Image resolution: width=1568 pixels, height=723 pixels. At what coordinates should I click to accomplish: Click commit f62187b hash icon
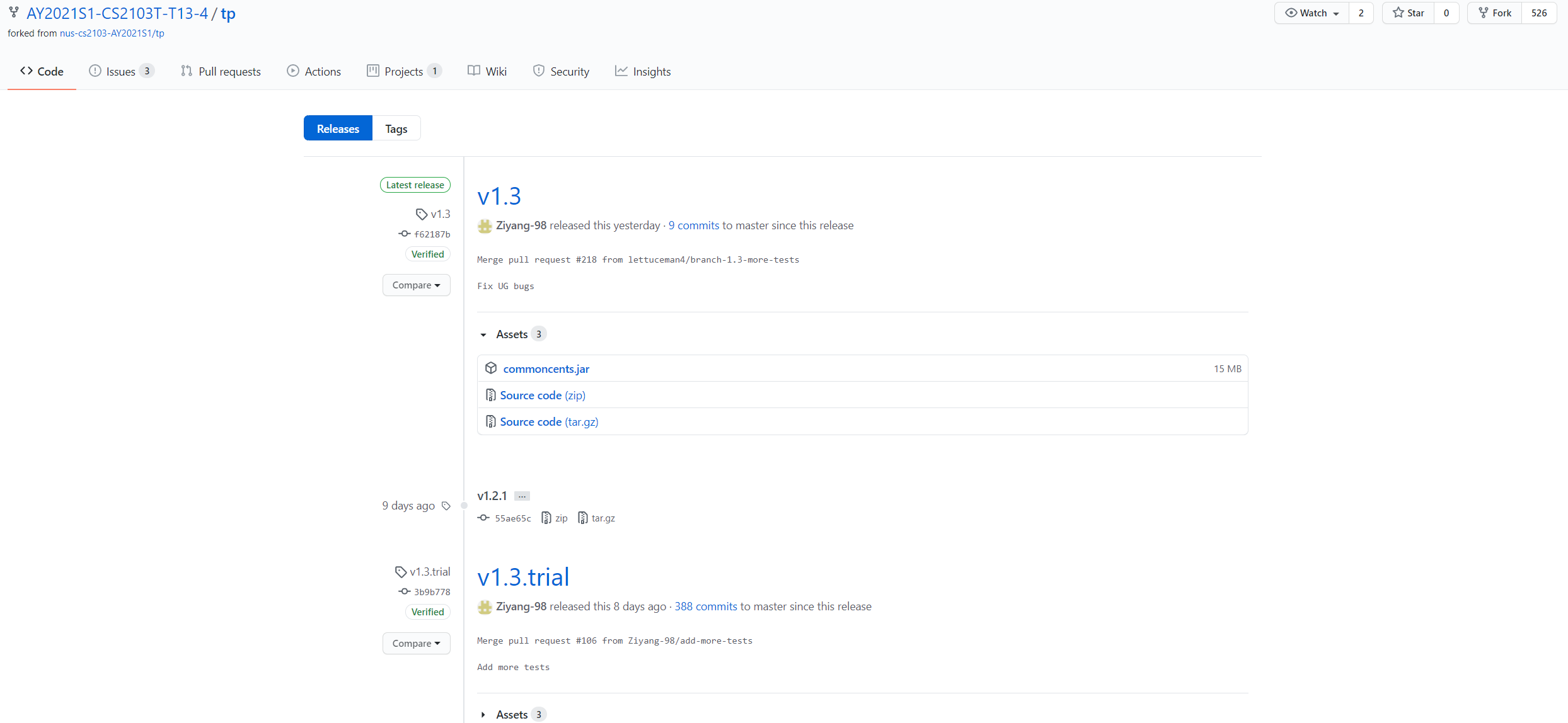[x=405, y=234]
